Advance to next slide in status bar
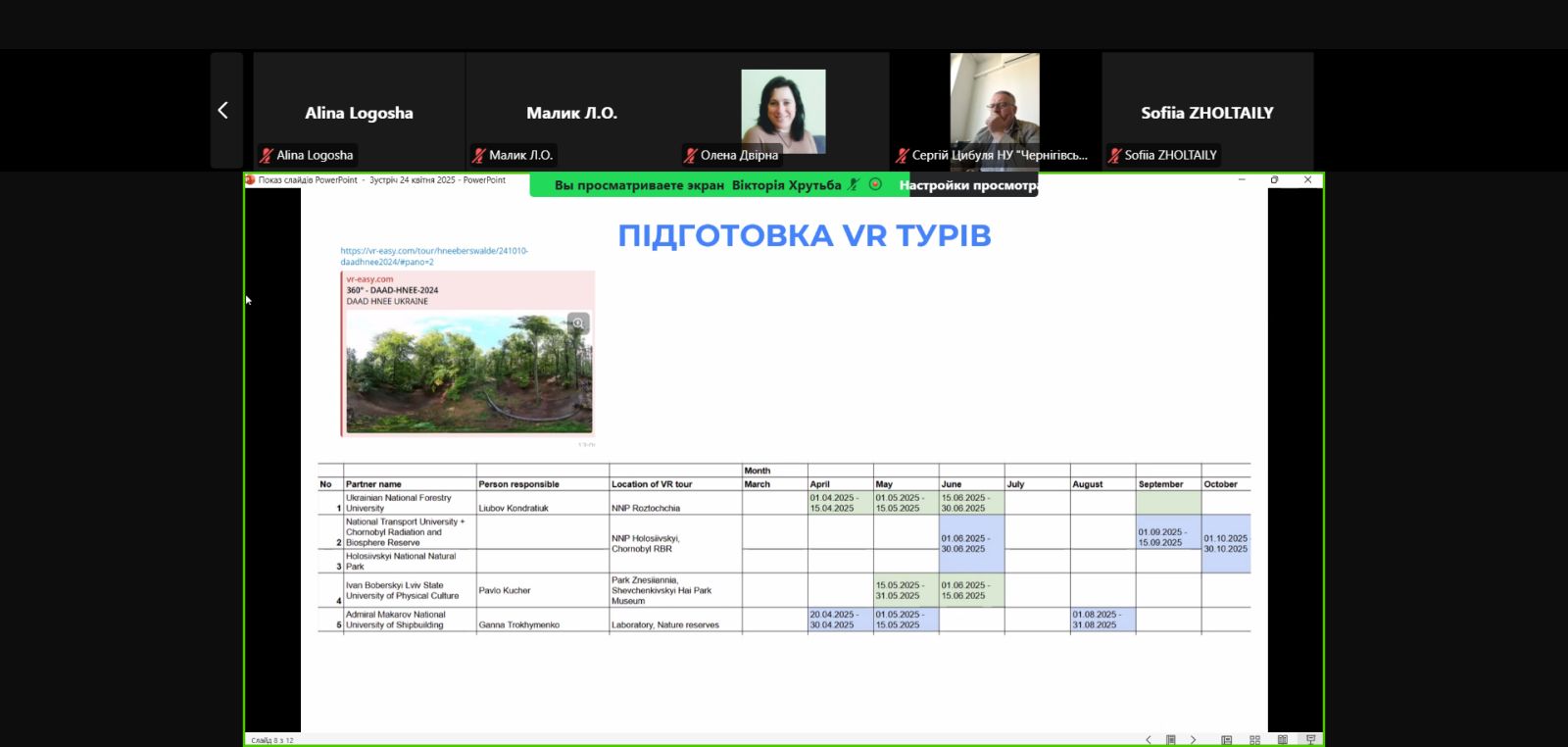Screen dimensions: 1568x747 tap(1193, 740)
